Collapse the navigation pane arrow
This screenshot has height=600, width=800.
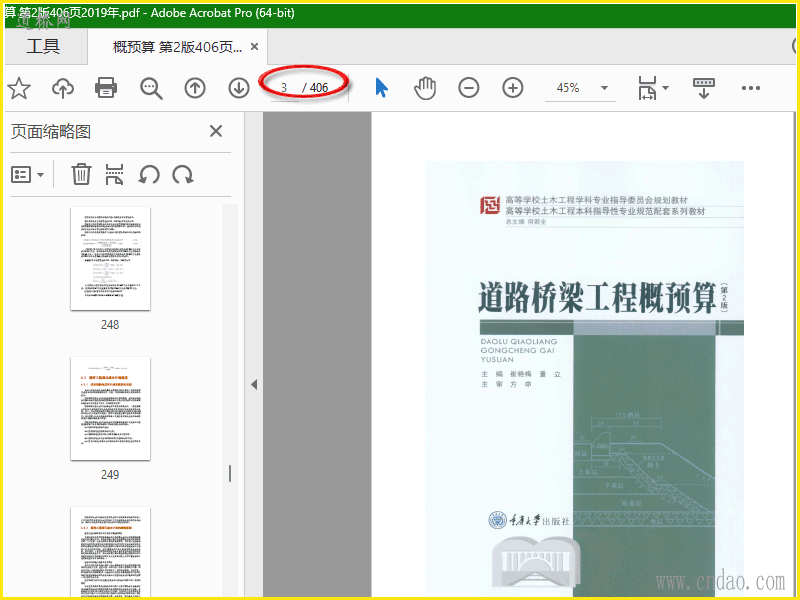[x=254, y=385]
